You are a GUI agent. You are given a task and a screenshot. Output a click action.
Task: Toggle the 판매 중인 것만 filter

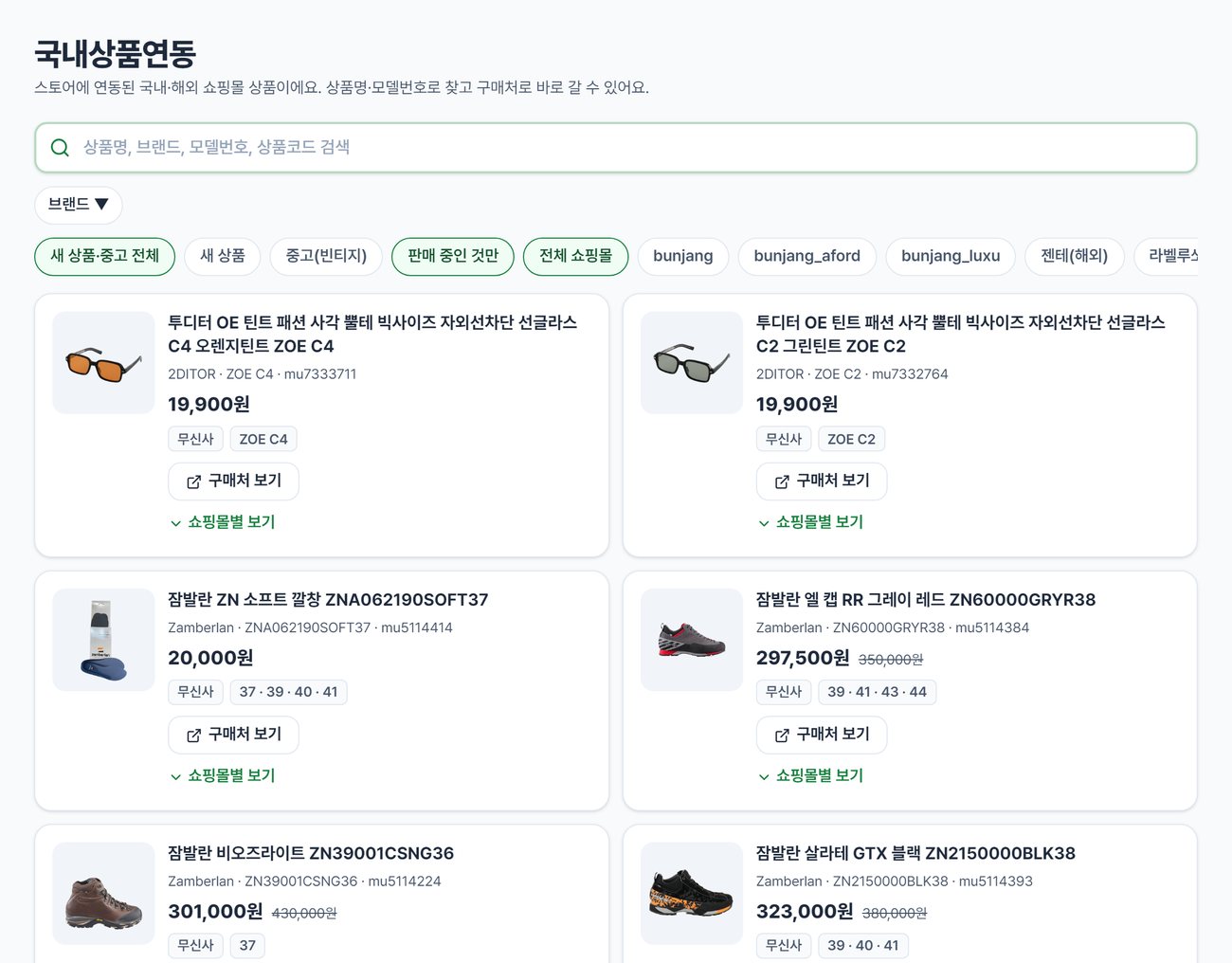pos(453,256)
